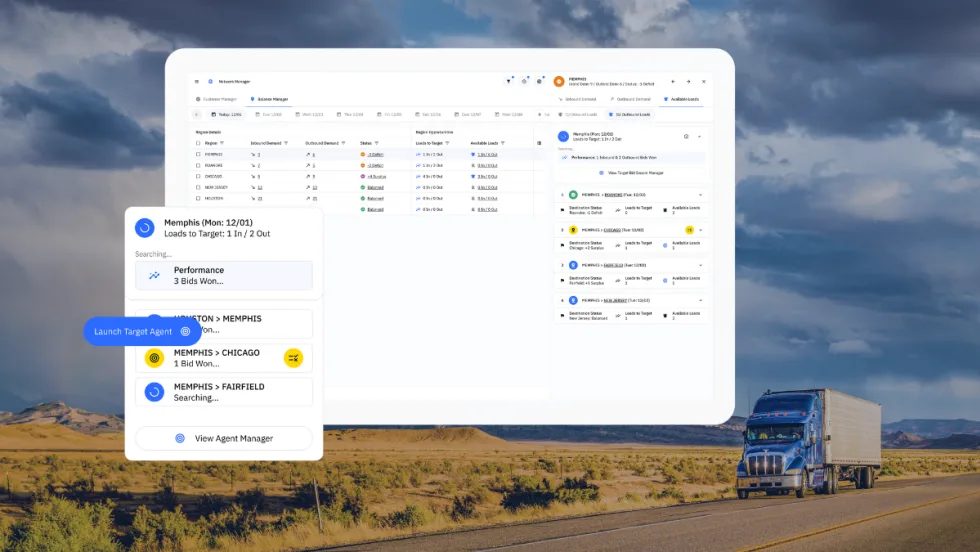The image size is (980, 552).
Task: Check the Houston row checkbox
Action: click(198, 198)
